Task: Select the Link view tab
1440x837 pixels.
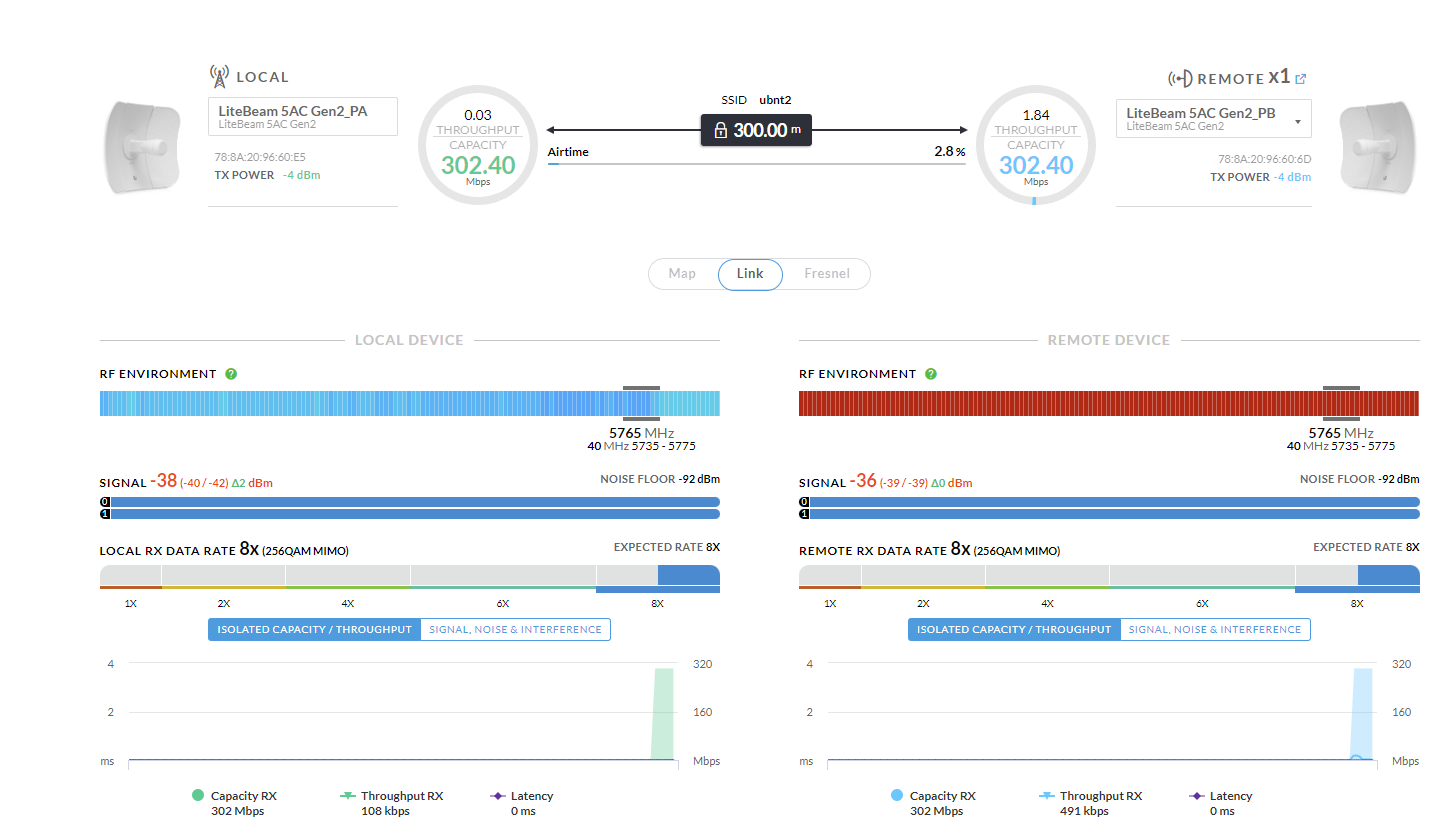Action: [750, 274]
